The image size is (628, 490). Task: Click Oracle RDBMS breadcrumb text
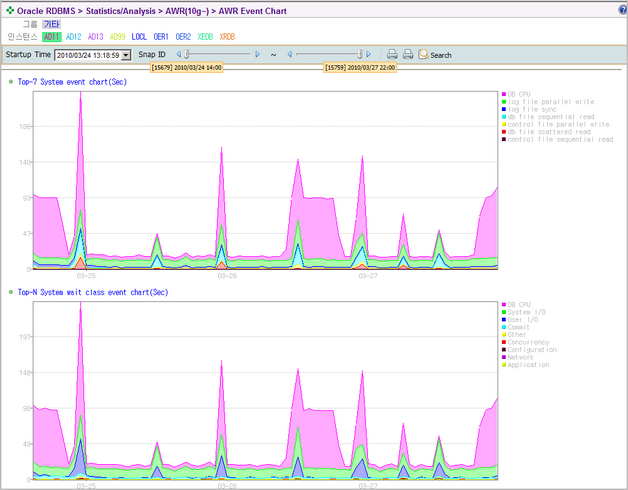click(46, 11)
